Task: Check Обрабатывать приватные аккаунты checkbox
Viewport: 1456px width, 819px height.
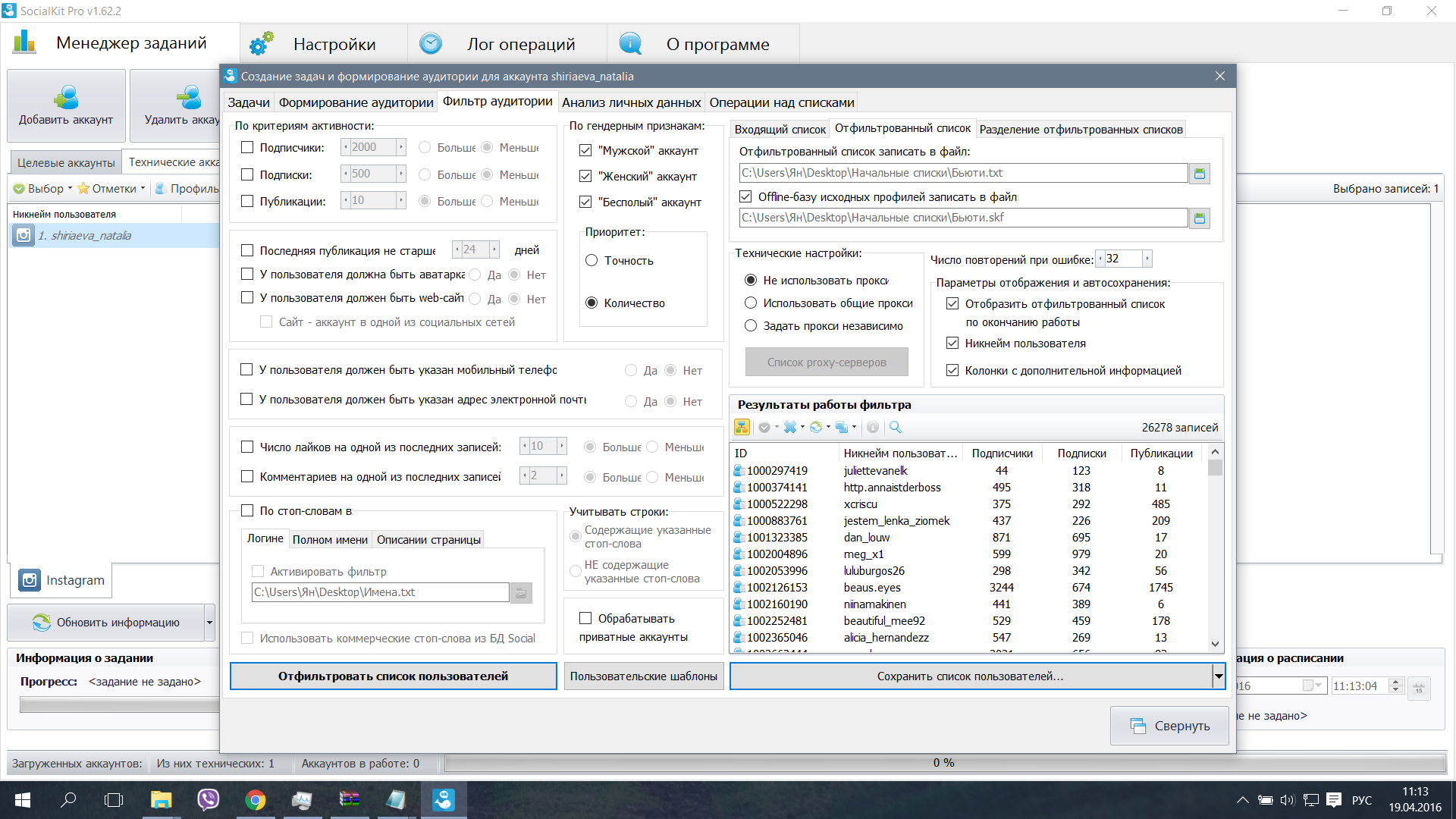Action: [585, 619]
